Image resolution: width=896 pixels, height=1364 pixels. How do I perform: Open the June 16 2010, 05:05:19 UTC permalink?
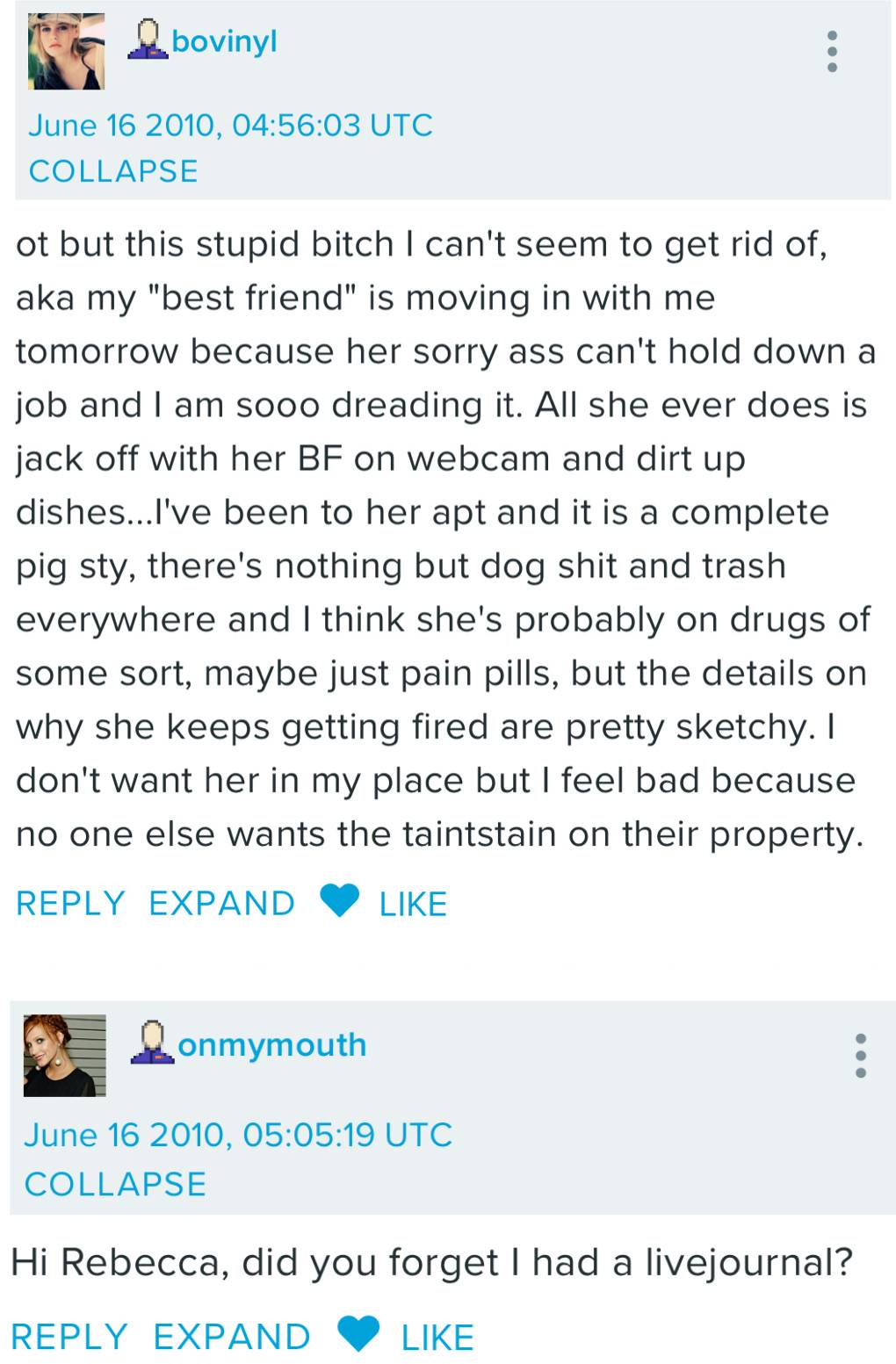[238, 1135]
